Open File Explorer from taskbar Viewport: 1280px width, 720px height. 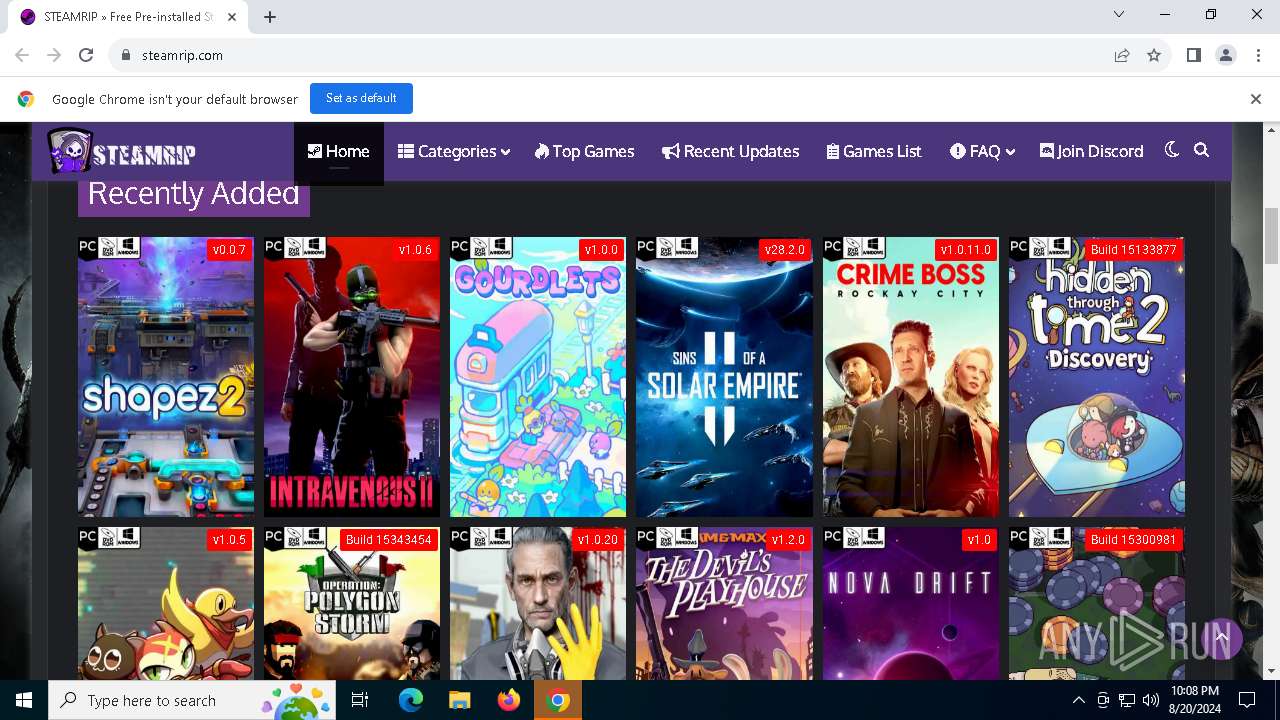(459, 700)
